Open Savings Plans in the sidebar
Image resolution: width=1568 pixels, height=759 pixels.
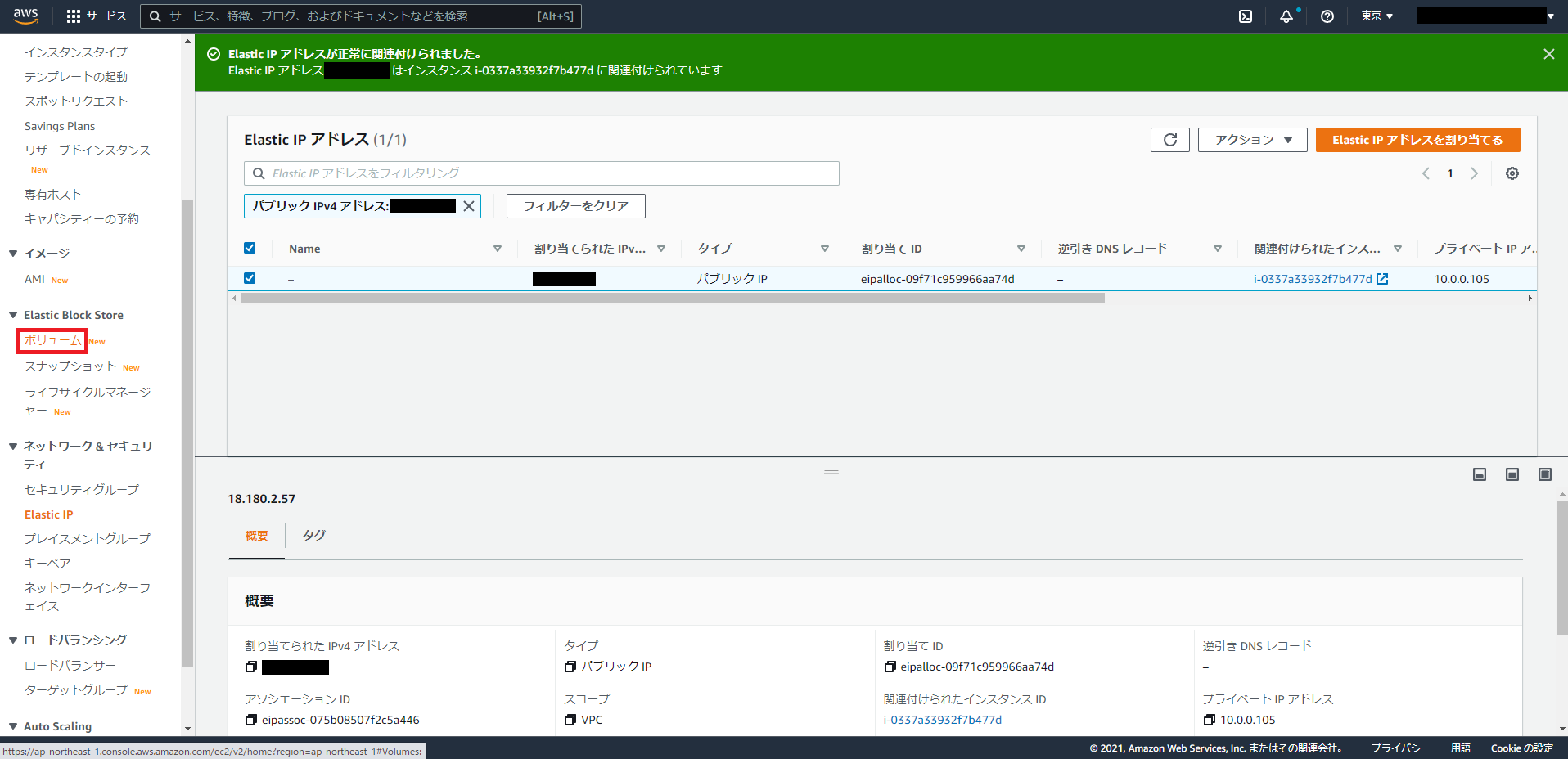coord(60,126)
